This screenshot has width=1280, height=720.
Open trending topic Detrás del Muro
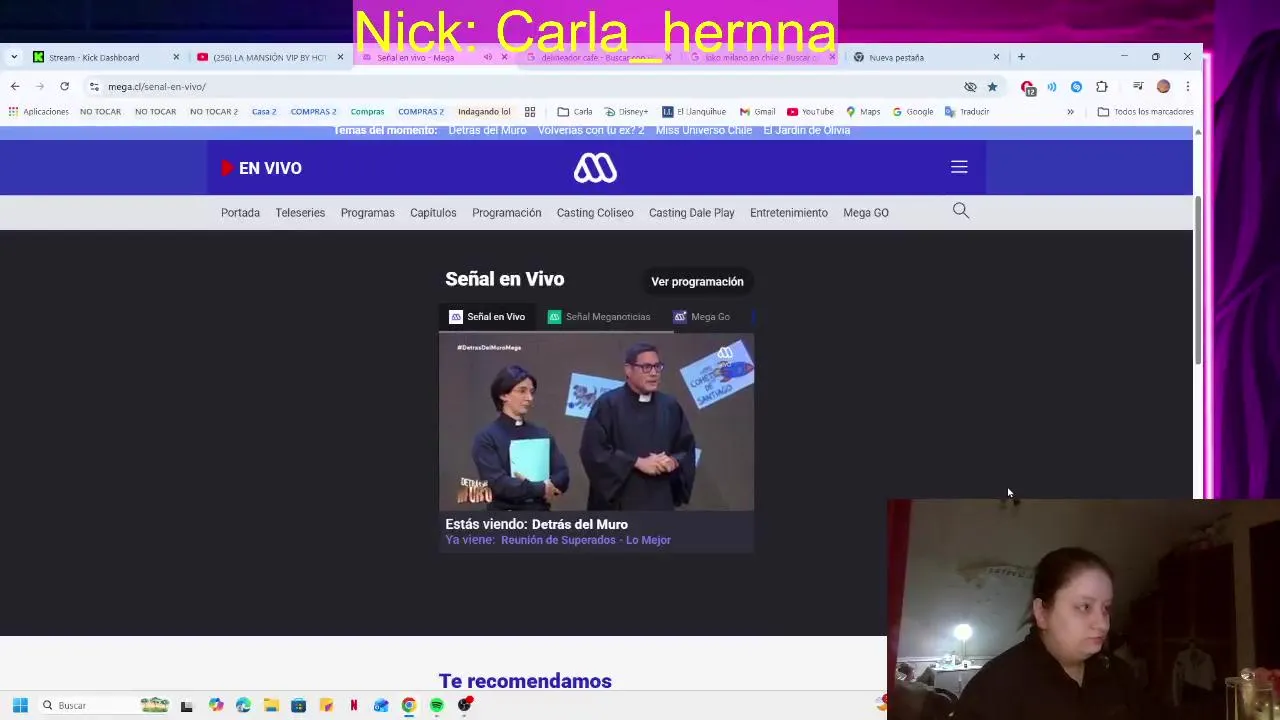(487, 130)
